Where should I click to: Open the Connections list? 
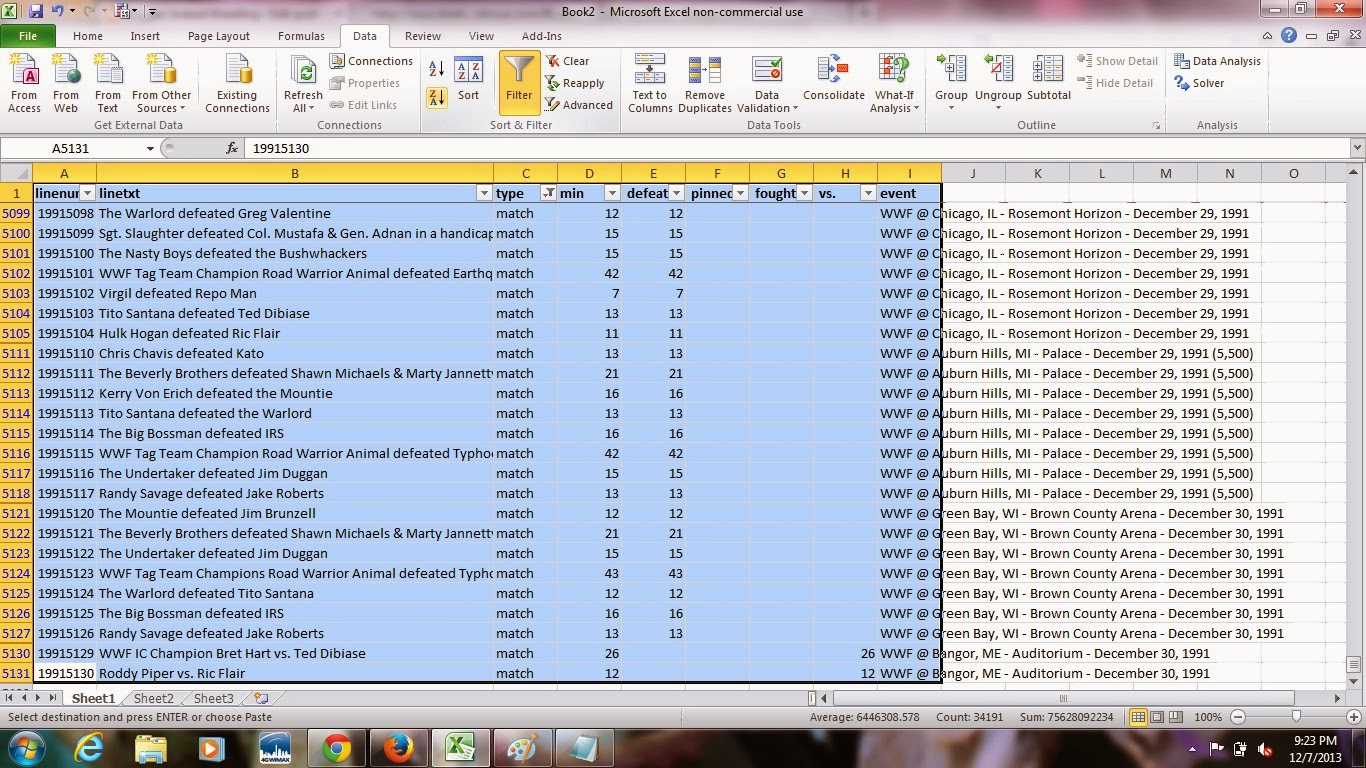(x=371, y=61)
